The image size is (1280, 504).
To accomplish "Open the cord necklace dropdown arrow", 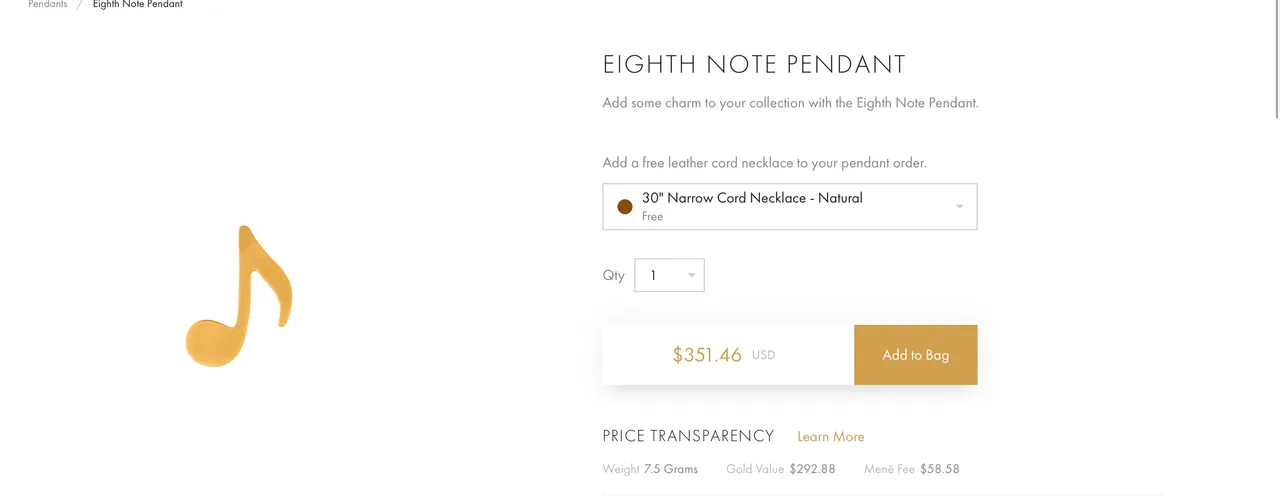I will tap(959, 207).
